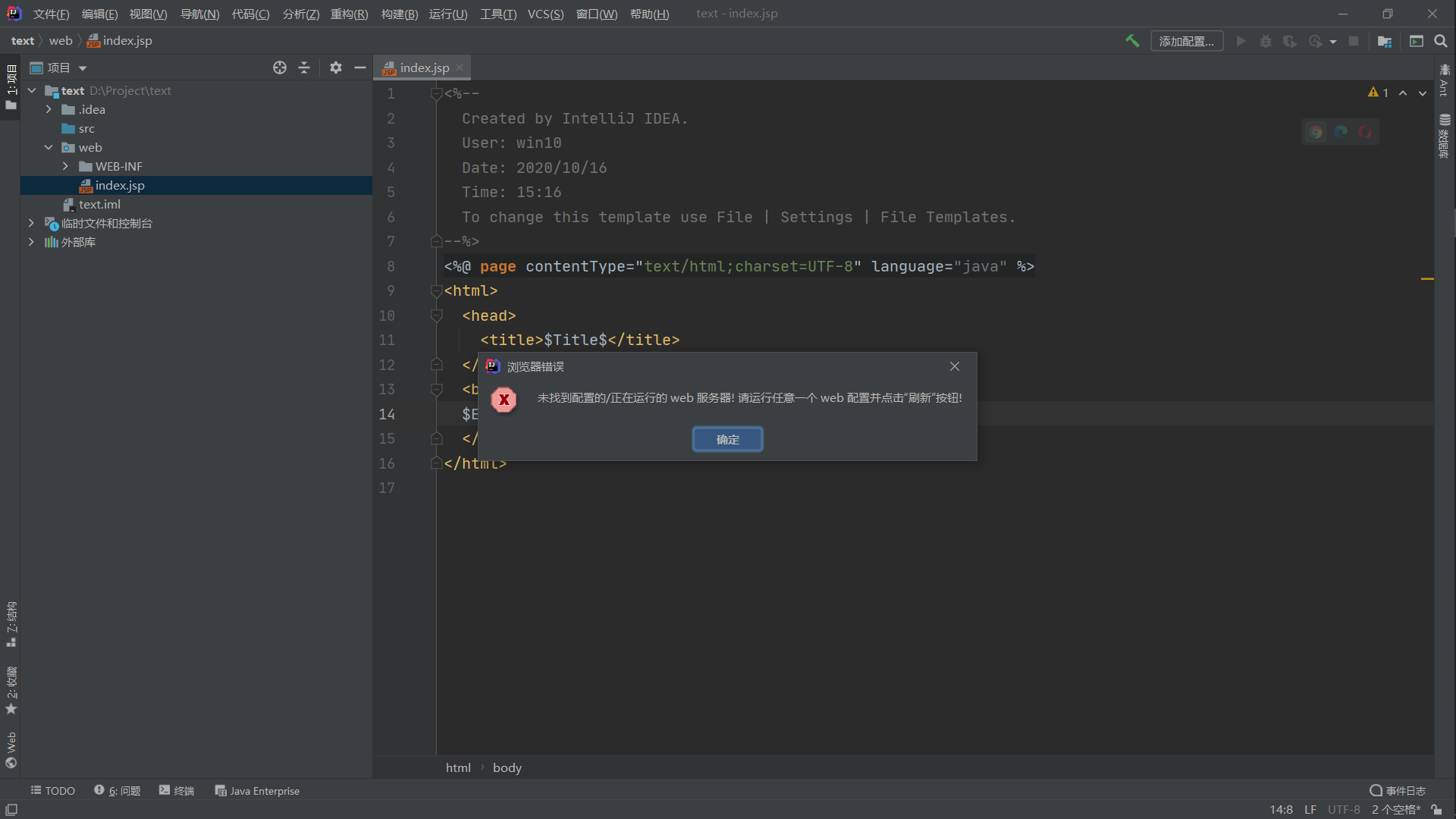The image size is (1456, 819).
Task: Click the body breadcrumb below editor
Action: tap(507, 767)
